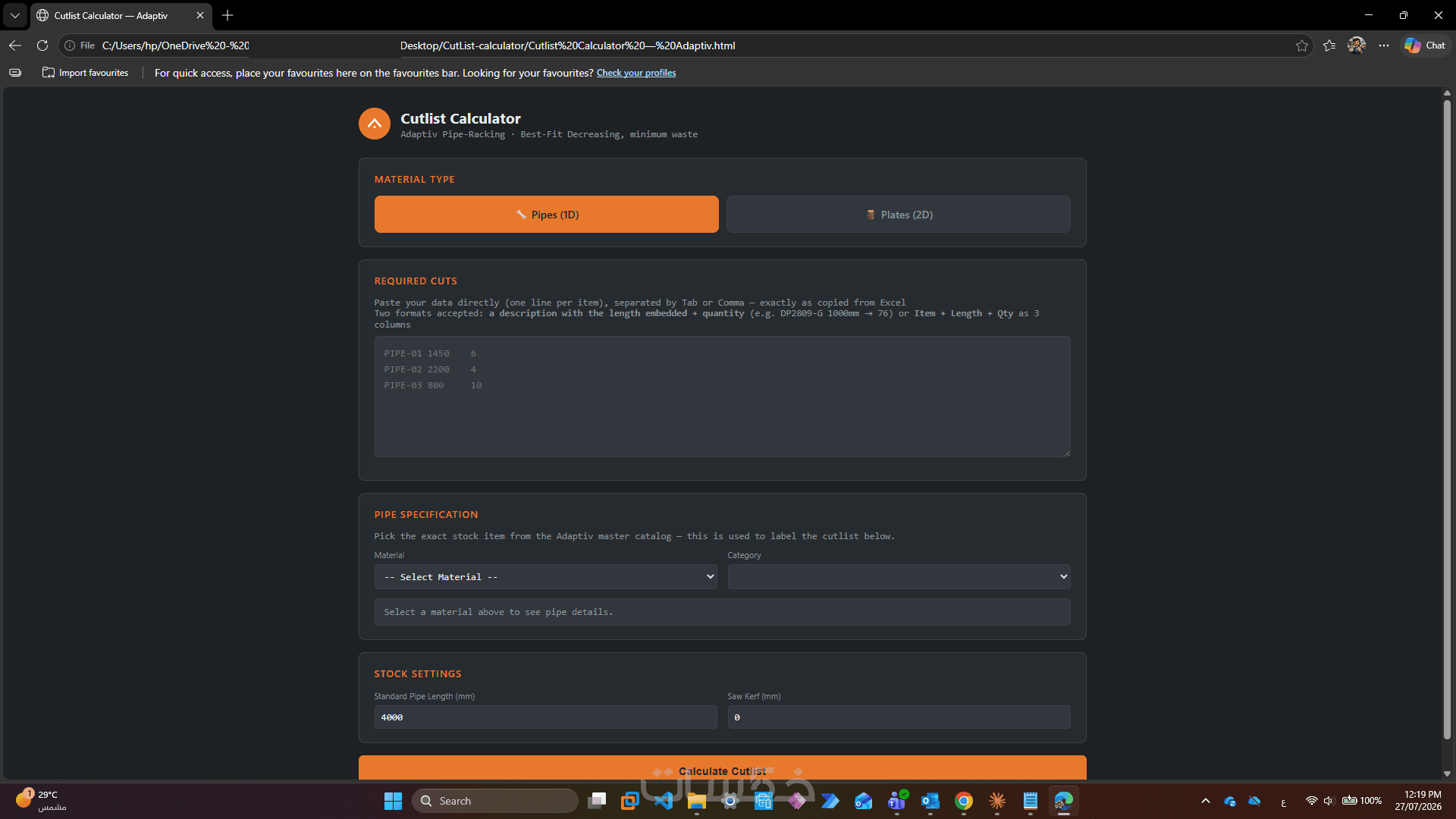
Task: Launch Visual Studio Code from taskbar
Action: (x=664, y=801)
